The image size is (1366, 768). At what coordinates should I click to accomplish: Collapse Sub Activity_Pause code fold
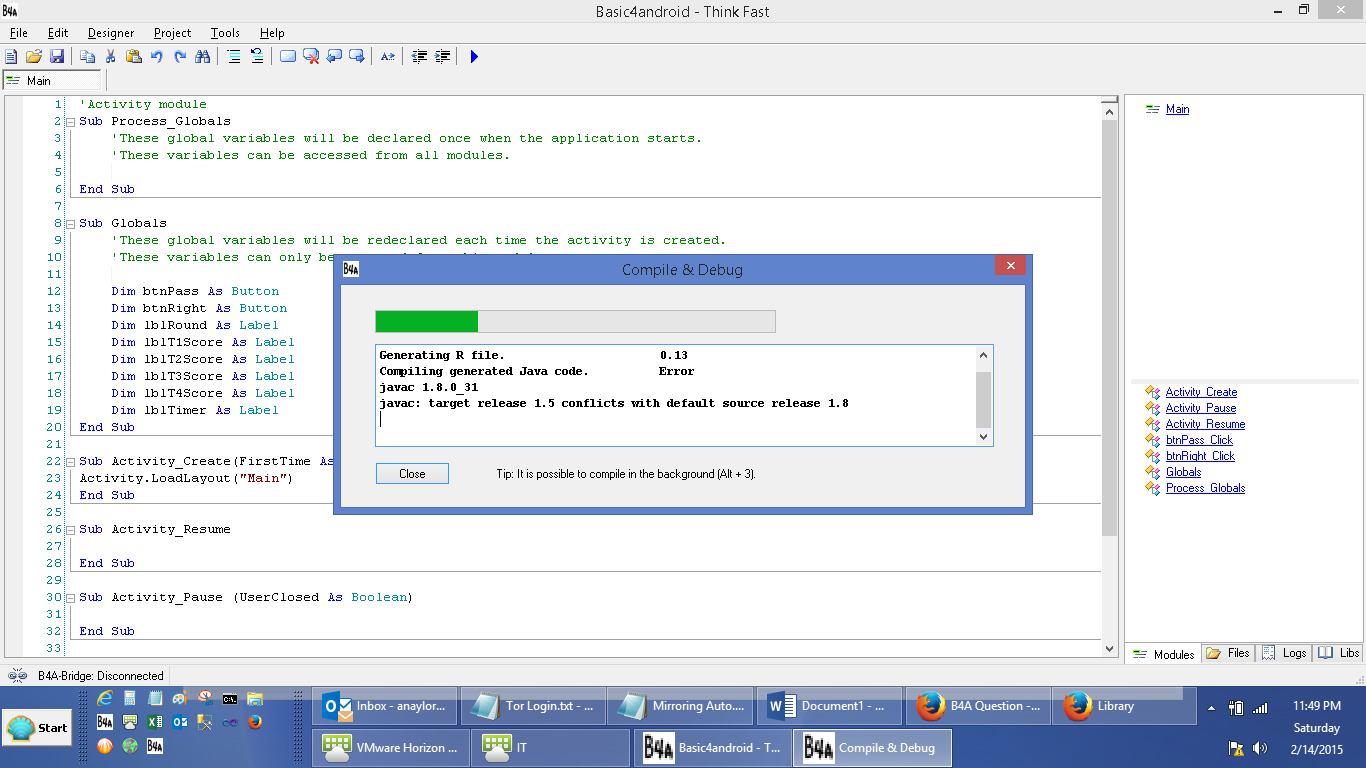click(x=70, y=597)
